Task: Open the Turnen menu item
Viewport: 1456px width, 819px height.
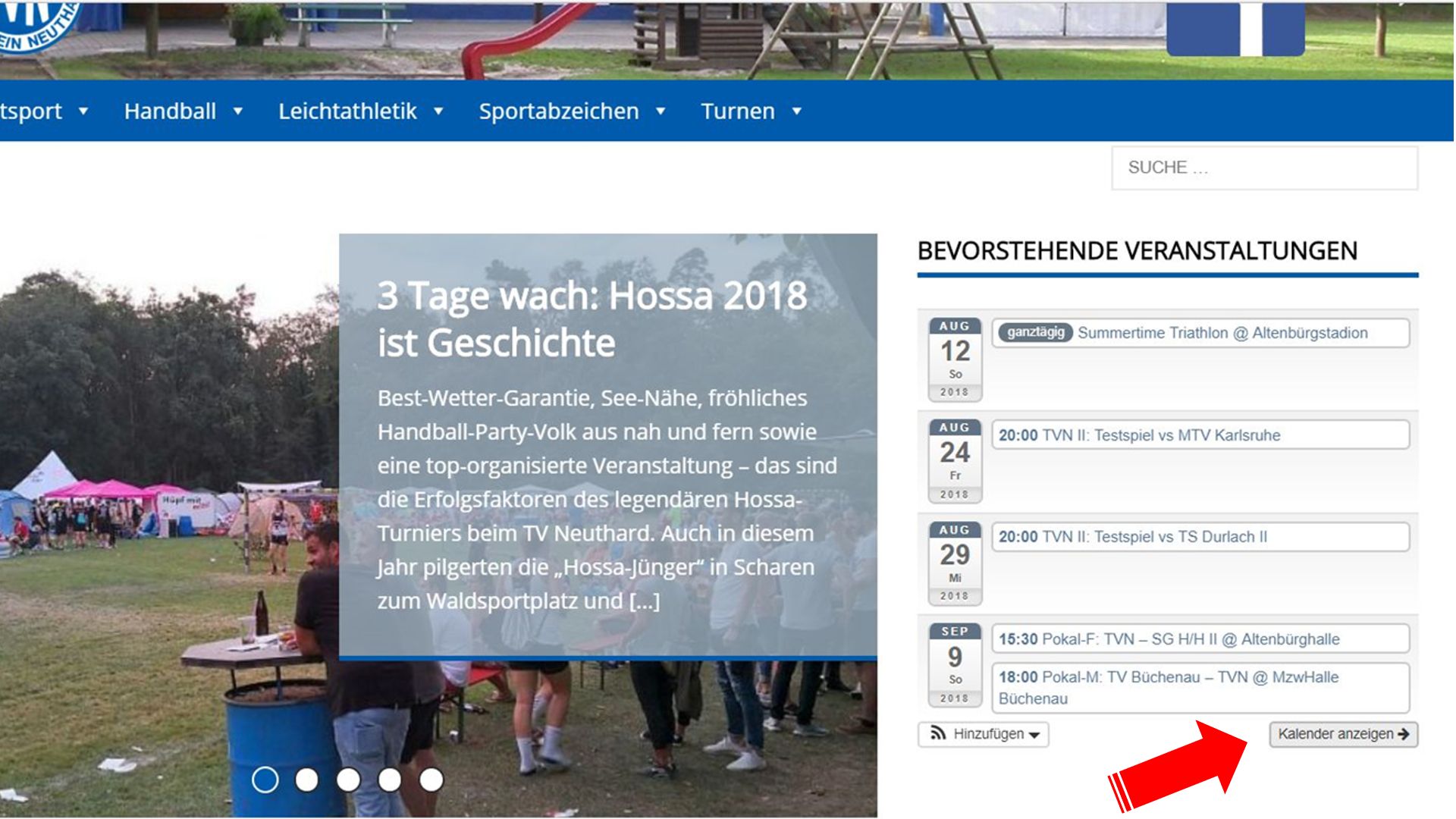Action: [x=738, y=111]
